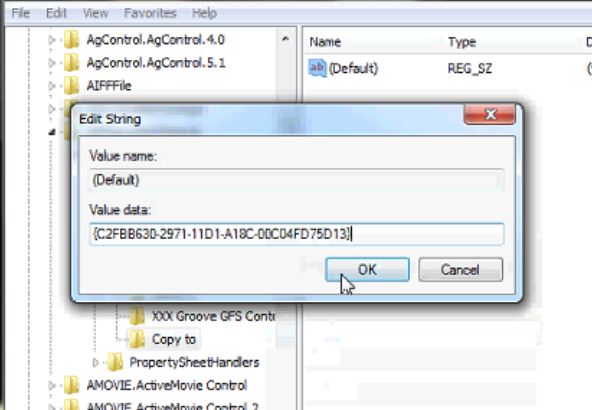
Task: Expand AMOVIE.ActiveMovie Control node
Action: 52,386
